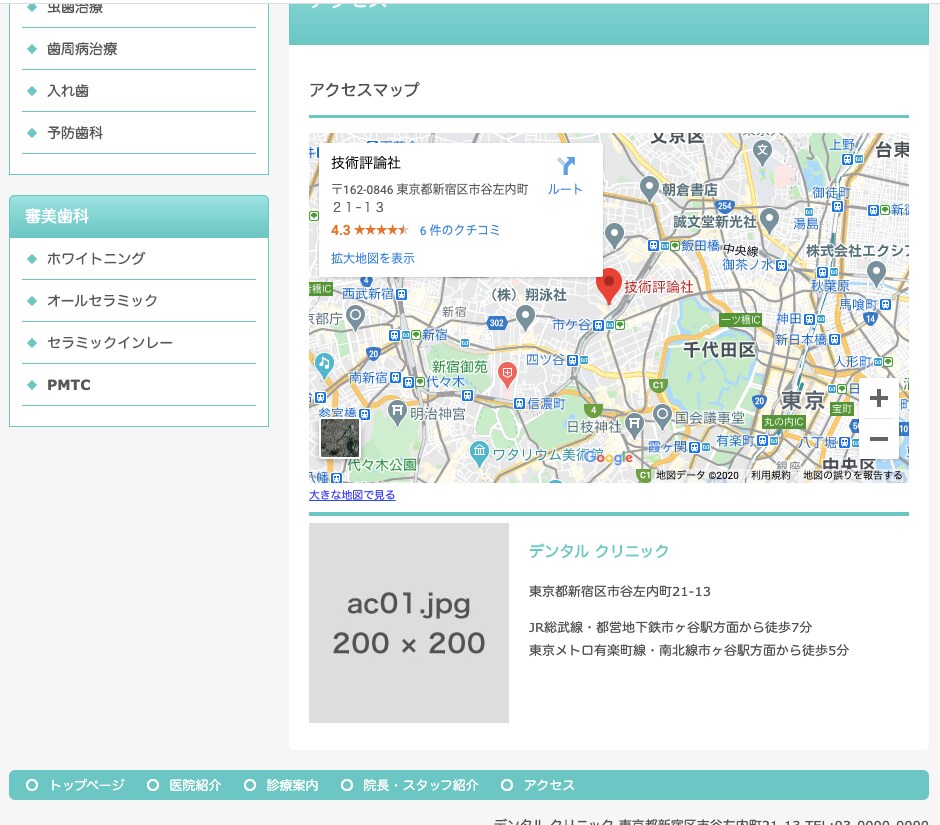Click the 朝倉書店 map marker
The width and height of the screenshot is (940, 825).
pos(649,189)
